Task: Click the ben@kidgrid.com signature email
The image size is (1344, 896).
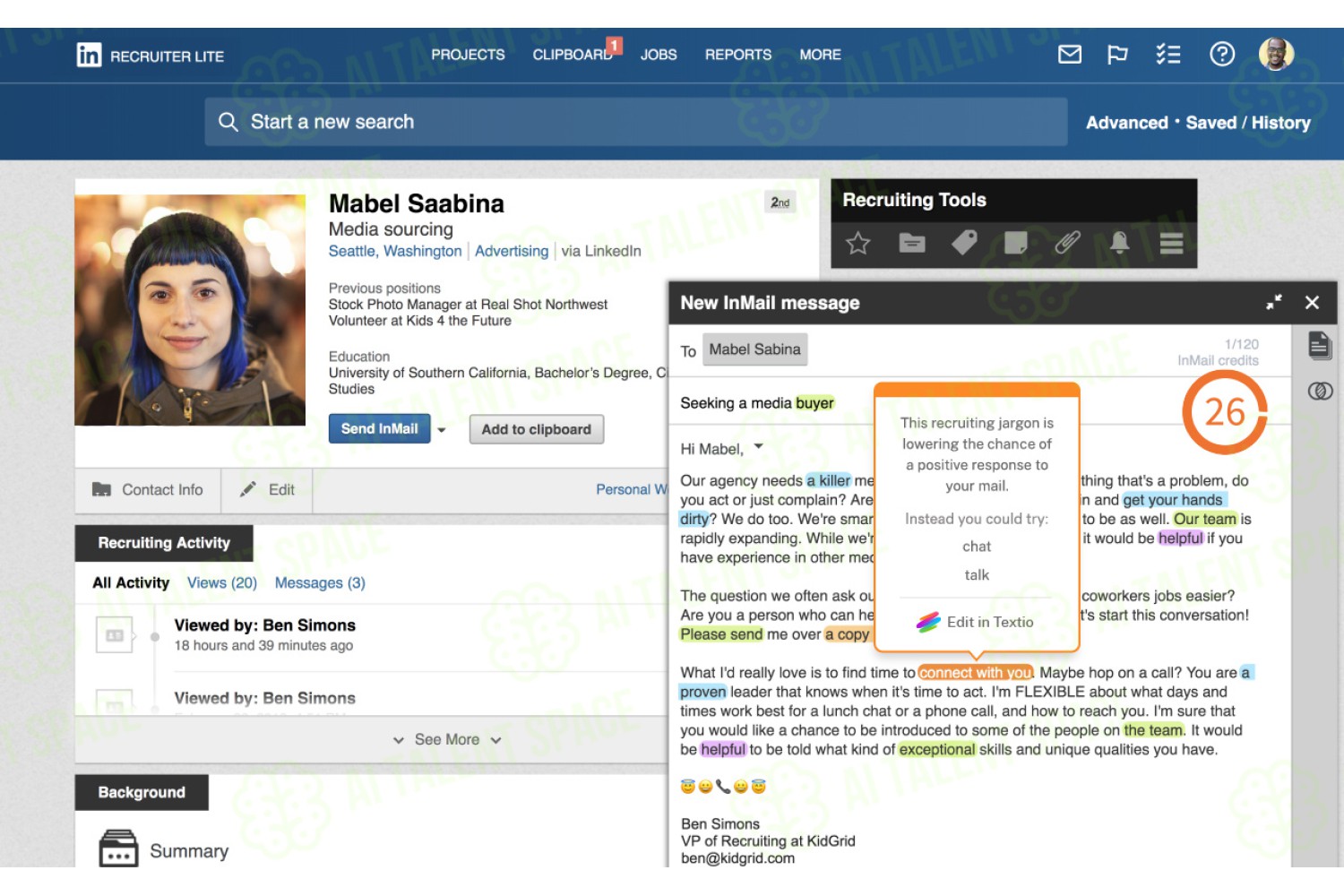Action: (x=737, y=858)
